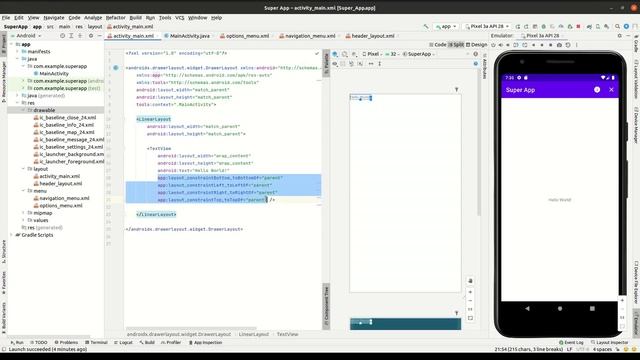Tap the Android recents square in emulator
640x360 pixels.
tap(592, 309)
